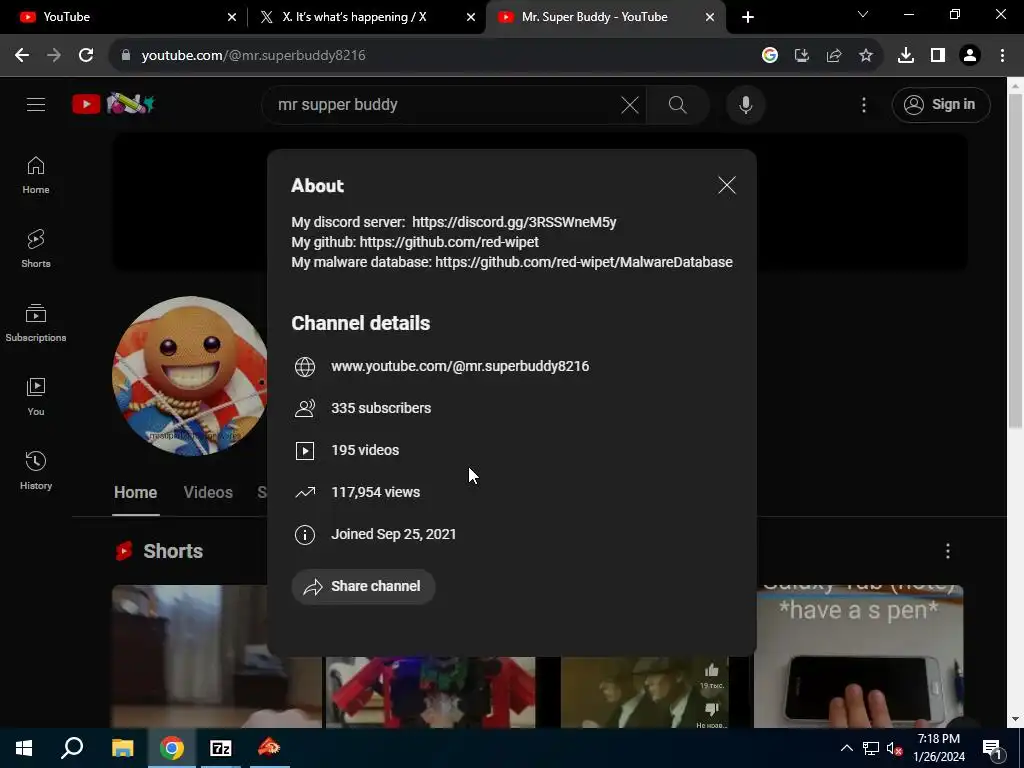Click the channel avatar picture
The image size is (1024, 768).
189,376
